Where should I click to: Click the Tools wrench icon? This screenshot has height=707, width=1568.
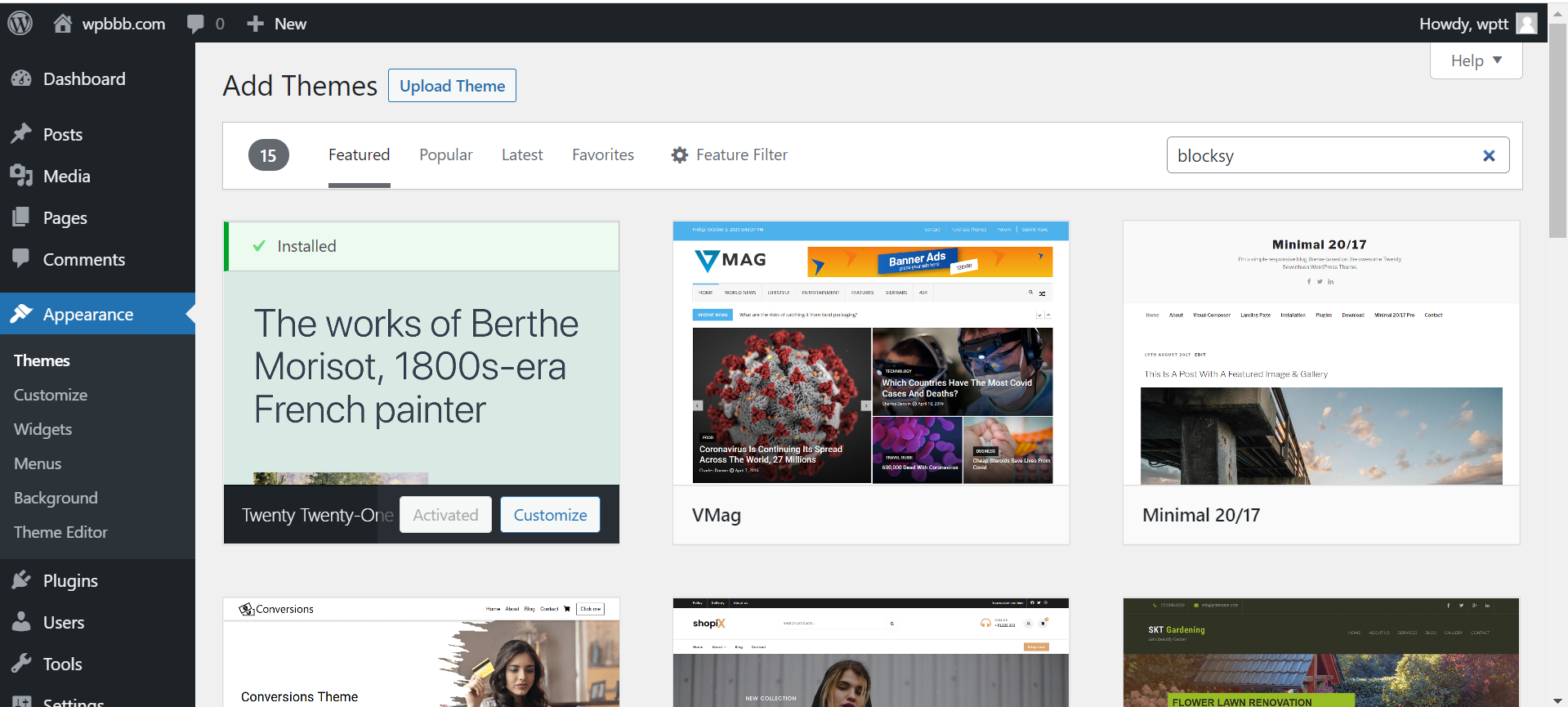point(21,664)
